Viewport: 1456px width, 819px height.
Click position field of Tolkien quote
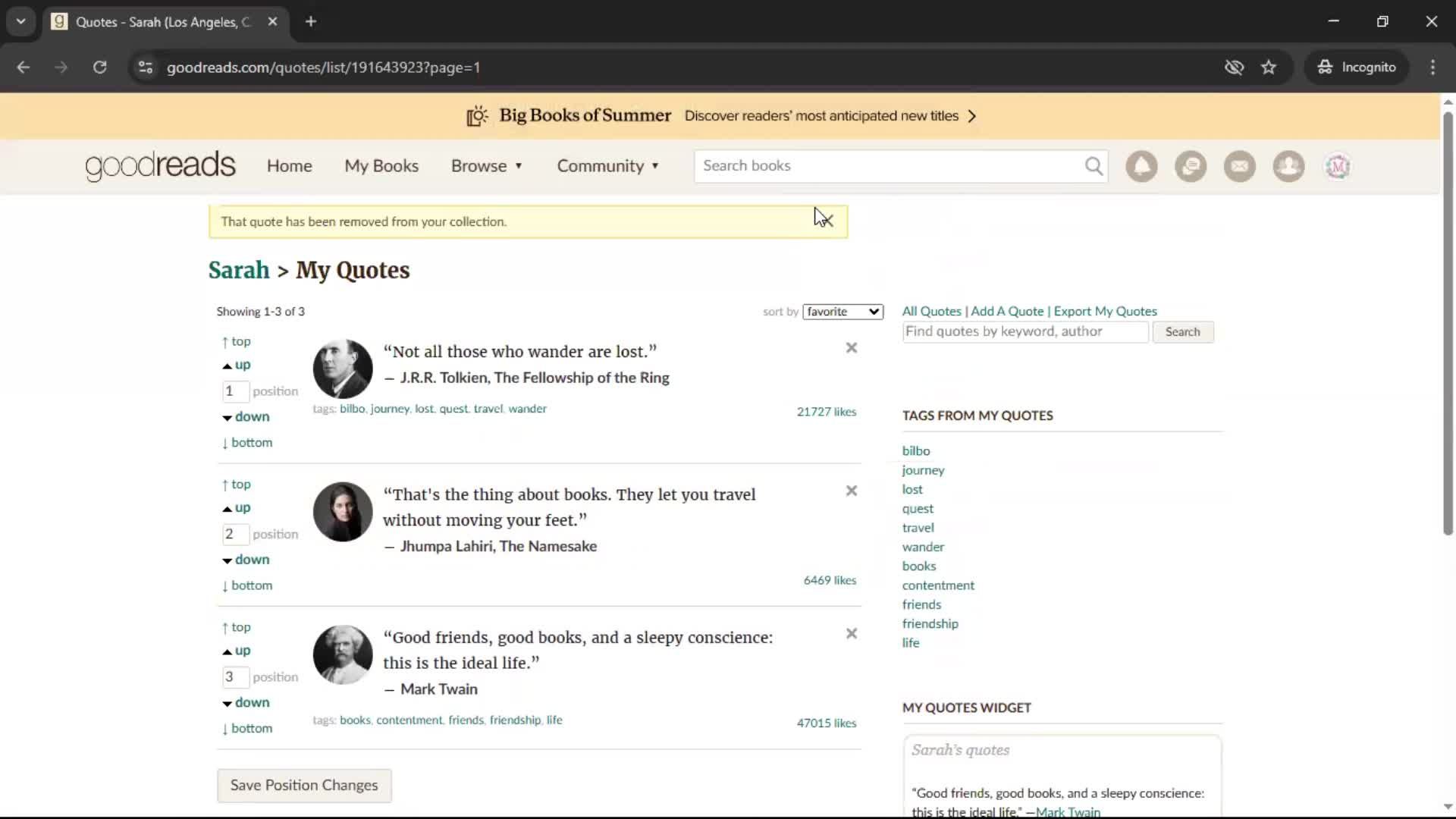(x=235, y=391)
